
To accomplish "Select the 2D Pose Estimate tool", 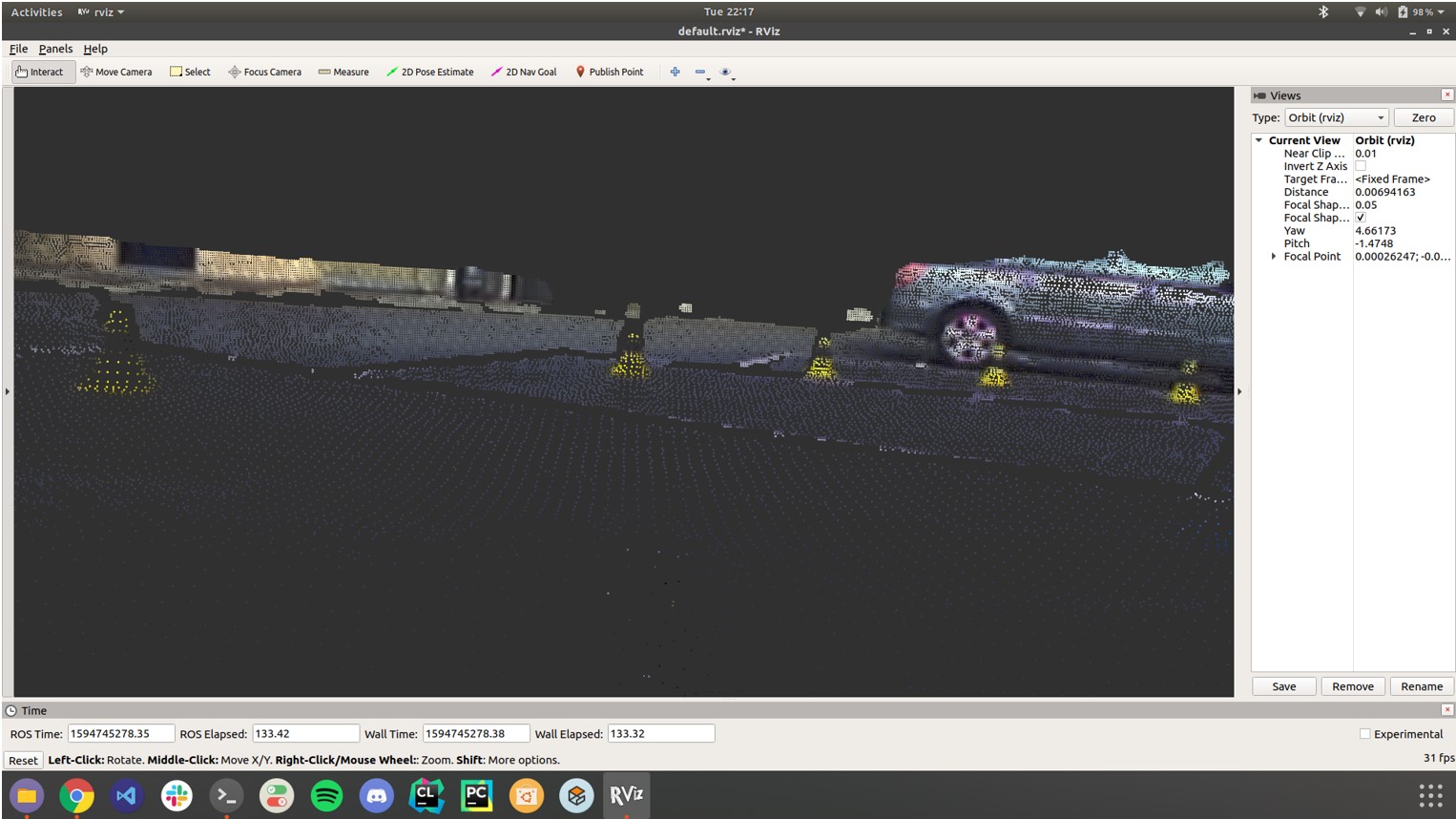I will coord(429,72).
